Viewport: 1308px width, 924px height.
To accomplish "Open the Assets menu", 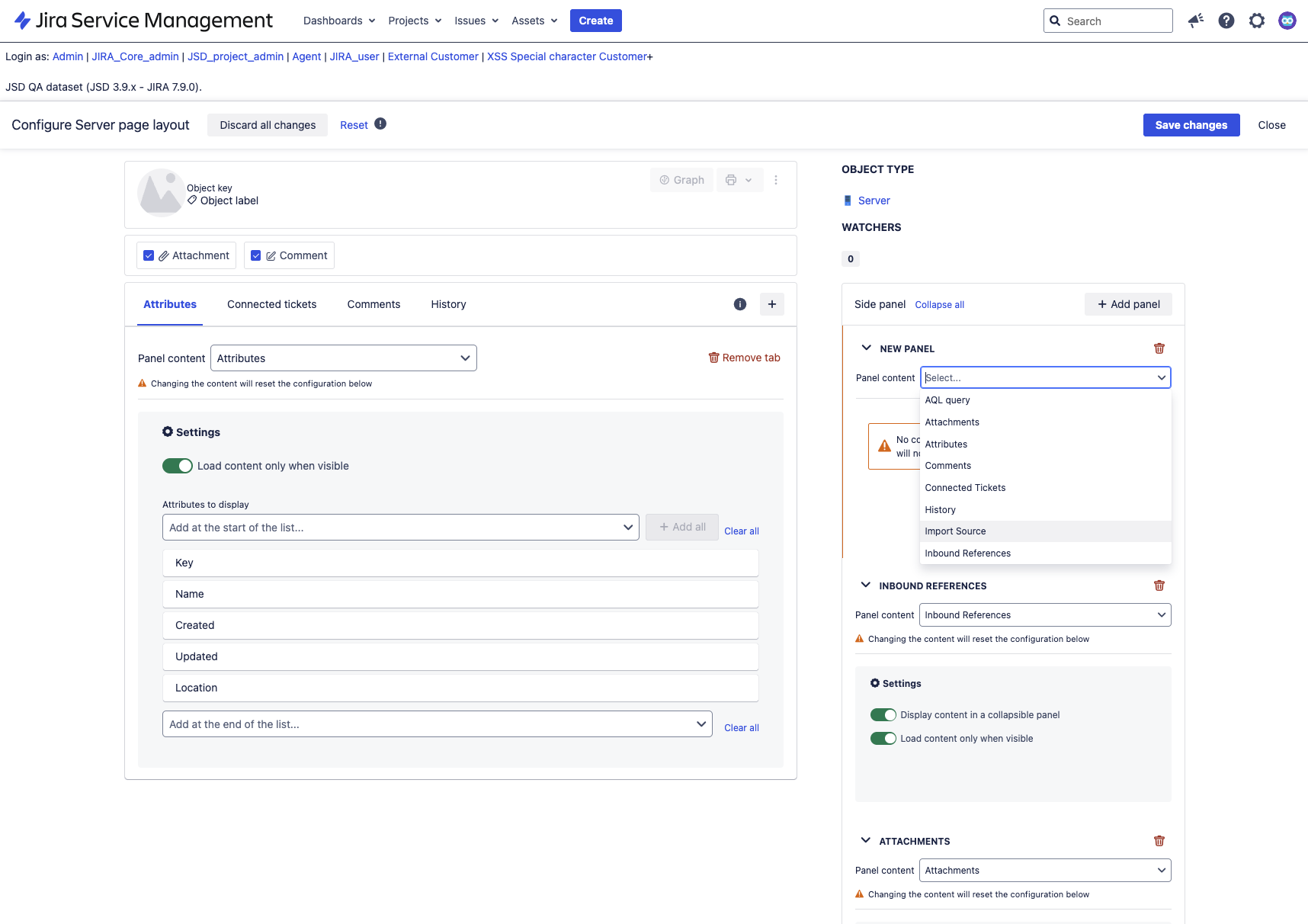I will pos(534,21).
